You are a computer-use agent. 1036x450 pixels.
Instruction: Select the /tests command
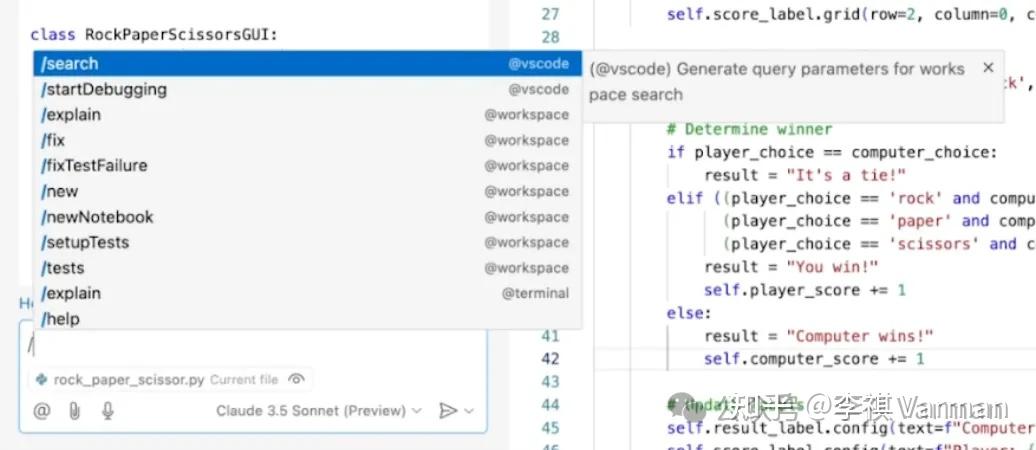point(307,268)
